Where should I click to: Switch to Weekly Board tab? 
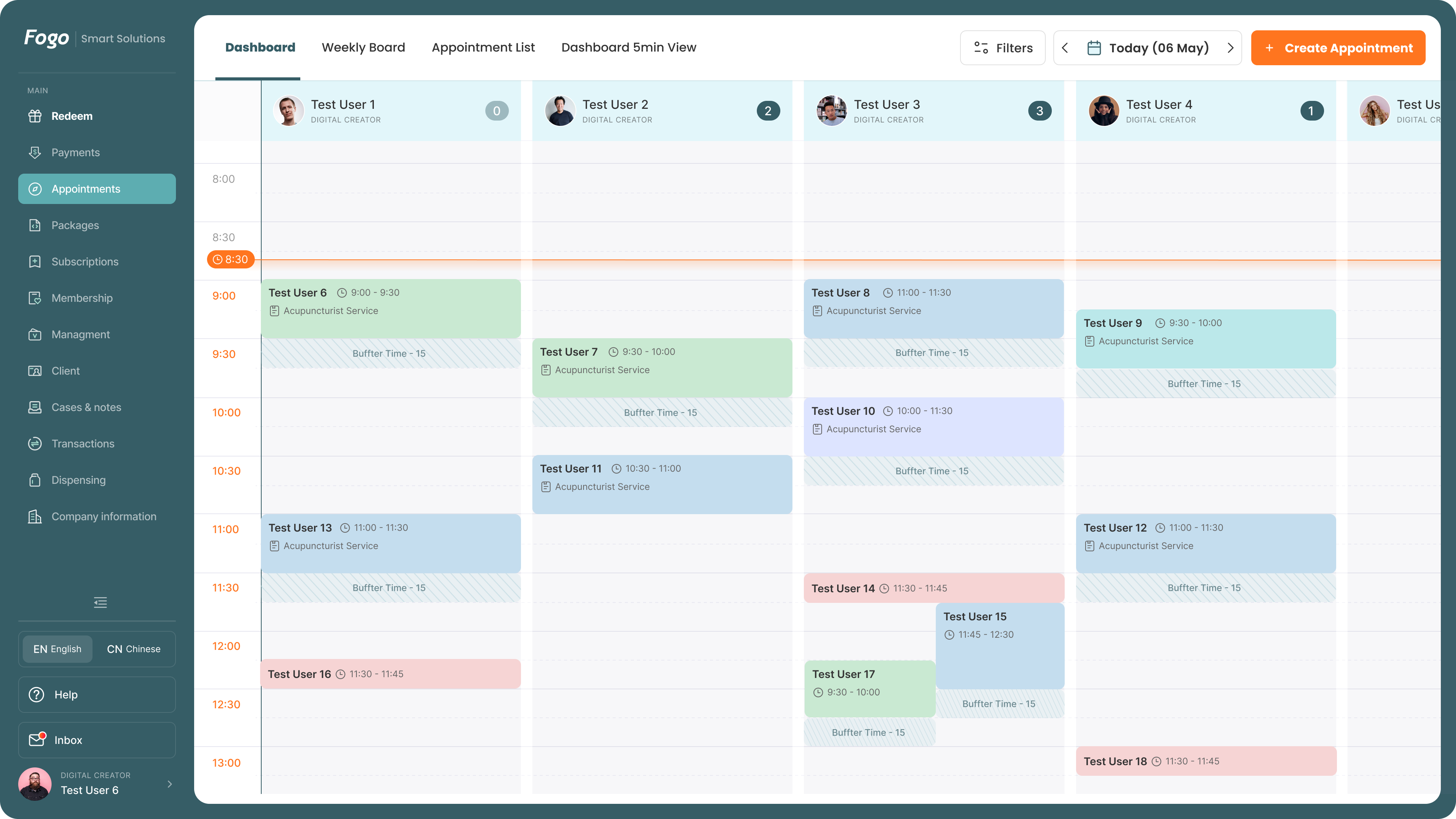[x=364, y=47]
